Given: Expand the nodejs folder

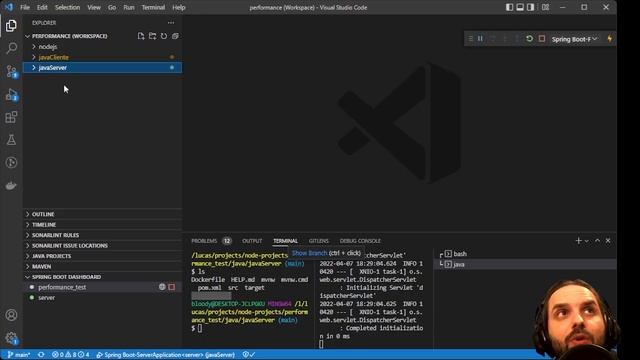Looking at the screenshot, I should pos(34,47).
